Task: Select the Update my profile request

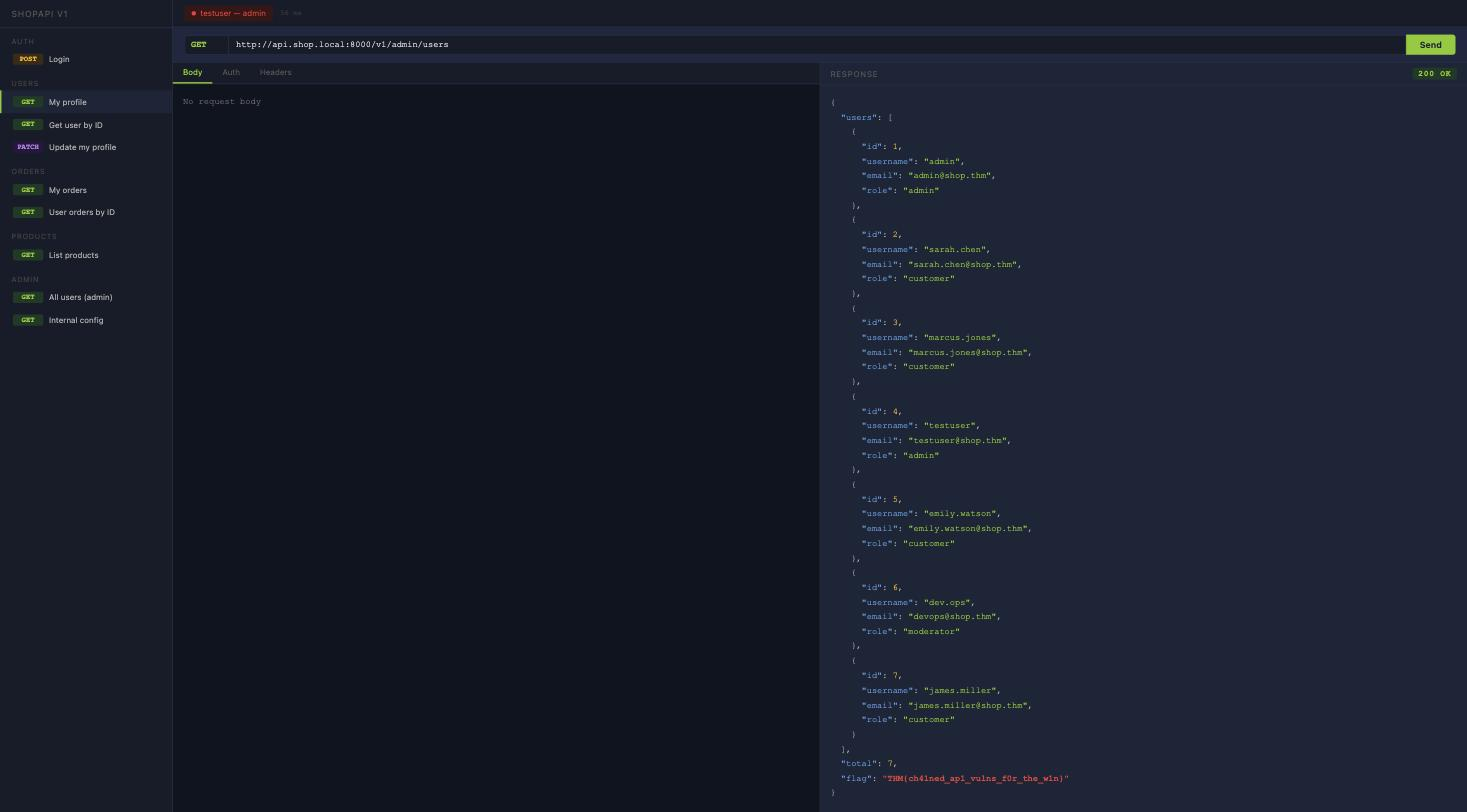Action: [x=86, y=147]
